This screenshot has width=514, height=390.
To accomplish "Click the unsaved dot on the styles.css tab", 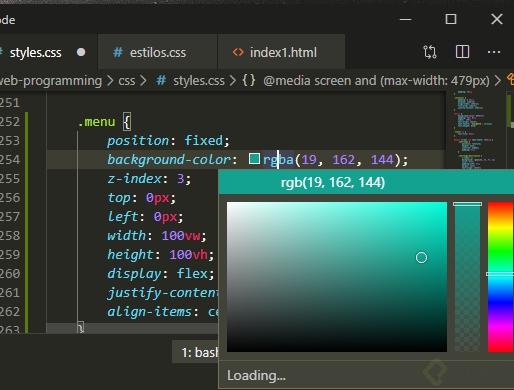I will tap(81, 52).
